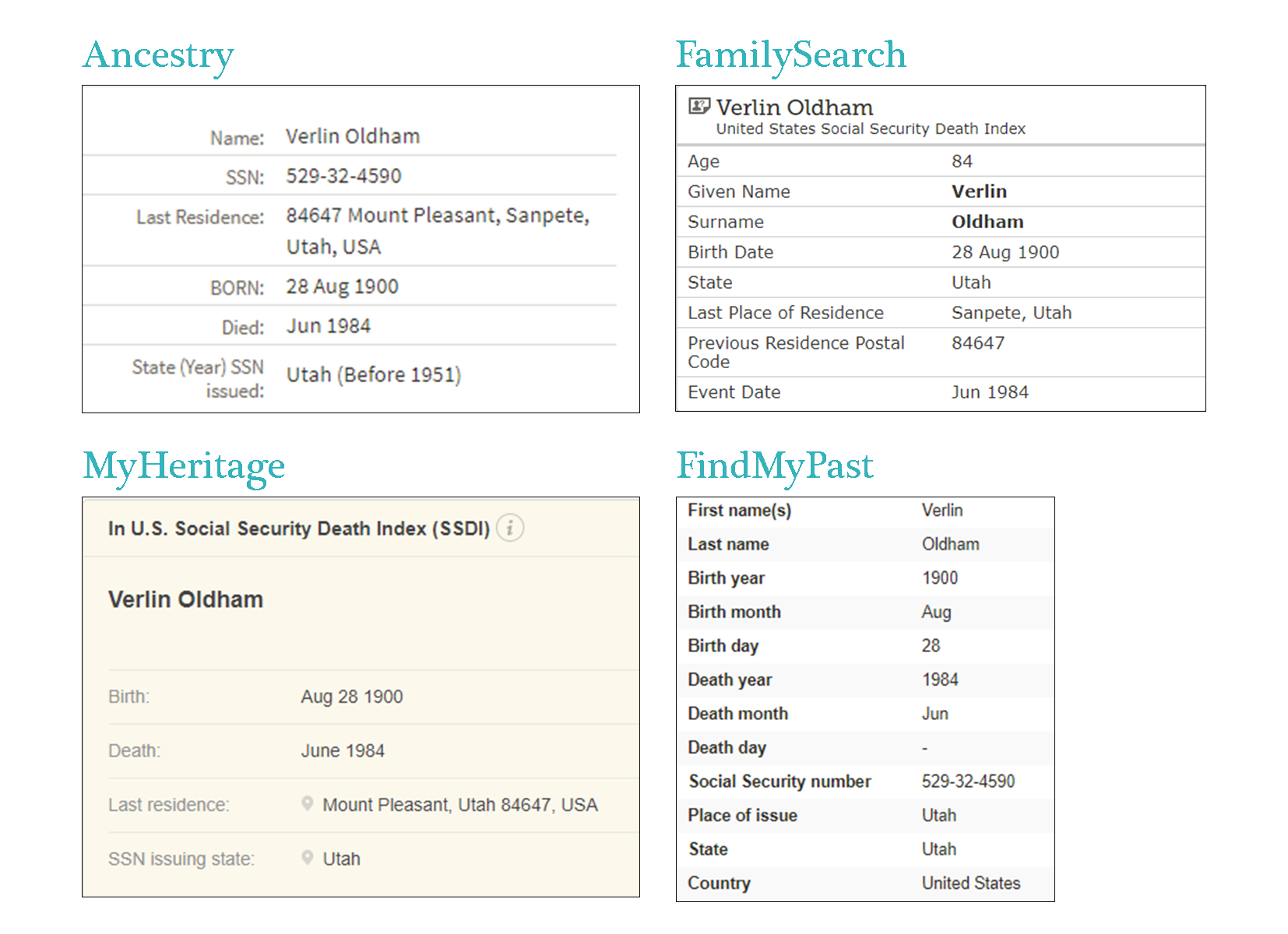Click the Ancestry Died value Jun 1984
This screenshot has height=934, width=1288.
click(328, 326)
